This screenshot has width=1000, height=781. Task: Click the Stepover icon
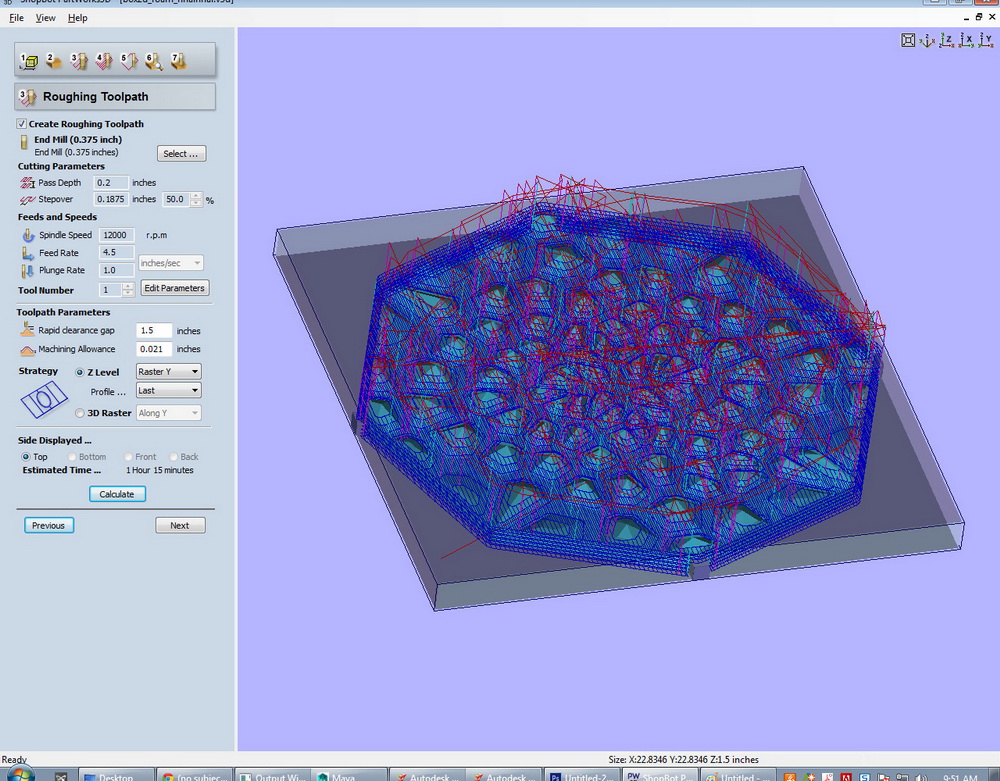click(27, 200)
